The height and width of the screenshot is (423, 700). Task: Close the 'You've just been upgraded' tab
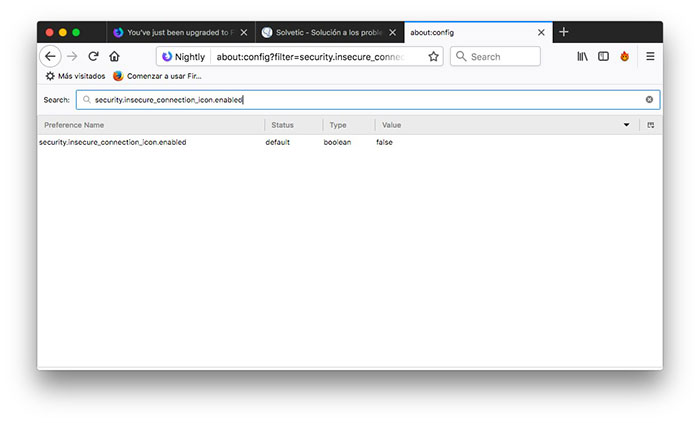[x=244, y=33]
